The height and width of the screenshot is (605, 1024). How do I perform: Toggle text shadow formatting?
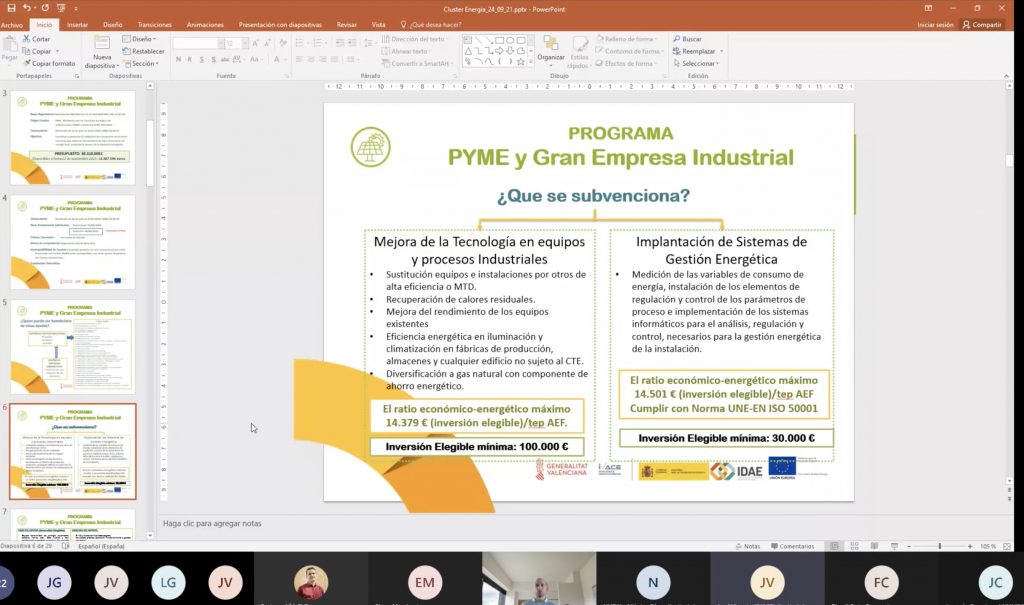[x=214, y=59]
